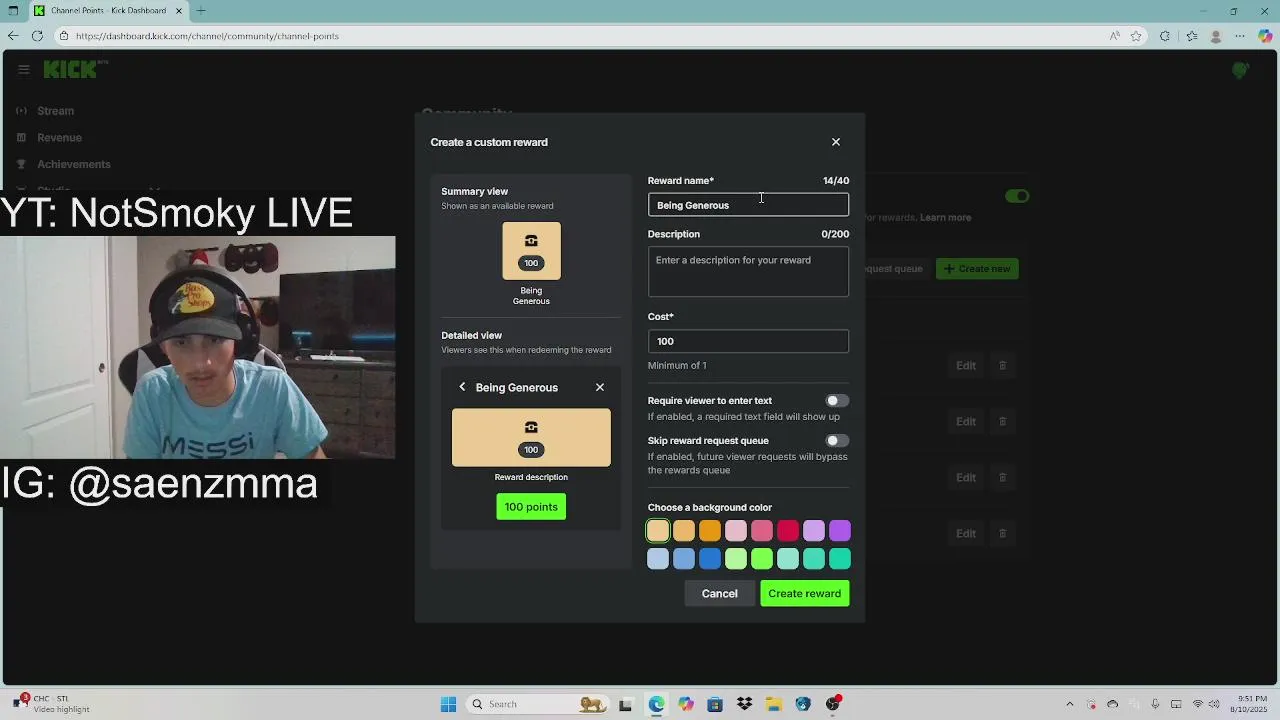Image resolution: width=1280 pixels, height=720 pixels.
Task: Select the Channel Points browser tab
Action: 108,11
